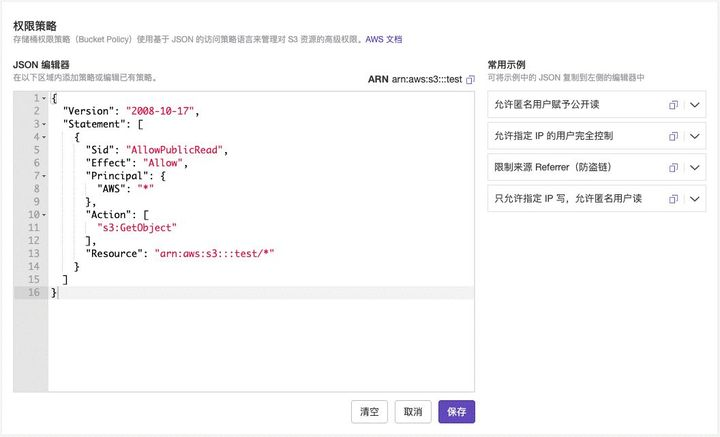This screenshot has height=437, width=720.
Task: Expand the 只允许指定 IP 写 example
Action: point(696,198)
